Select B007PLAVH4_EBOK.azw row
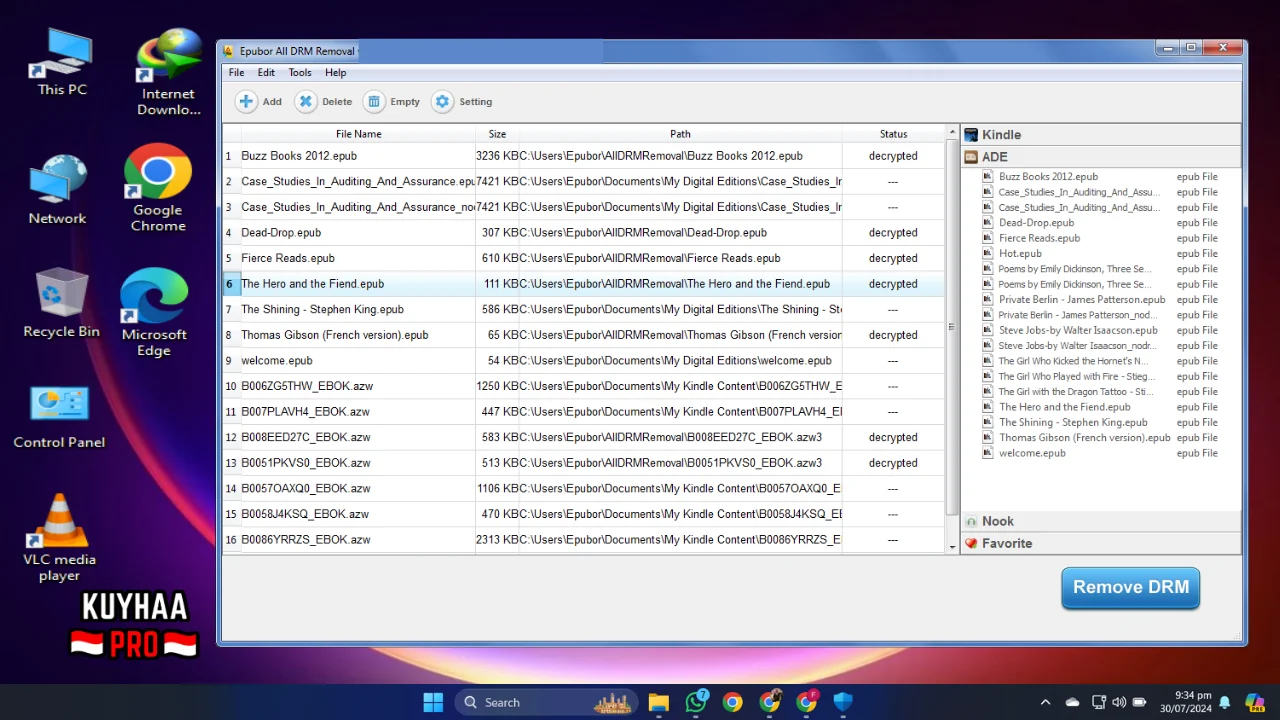The height and width of the screenshot is (720, 1280). click(x=583, y=412)
